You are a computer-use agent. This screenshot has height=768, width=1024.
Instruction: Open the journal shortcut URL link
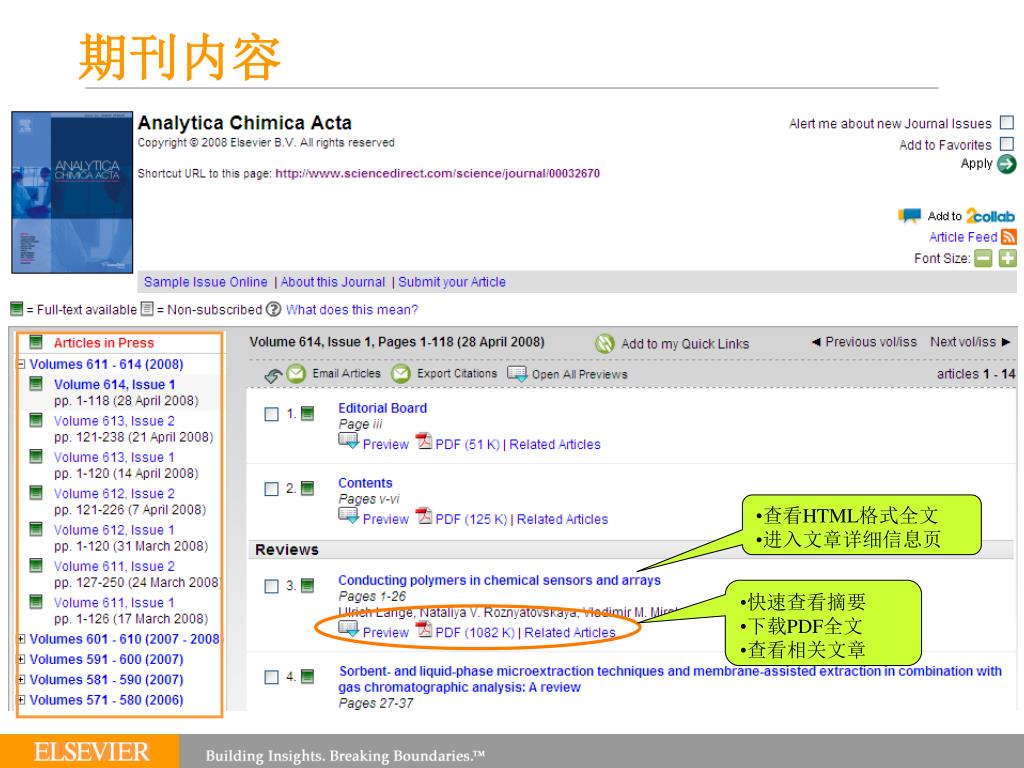coord(438,173)
